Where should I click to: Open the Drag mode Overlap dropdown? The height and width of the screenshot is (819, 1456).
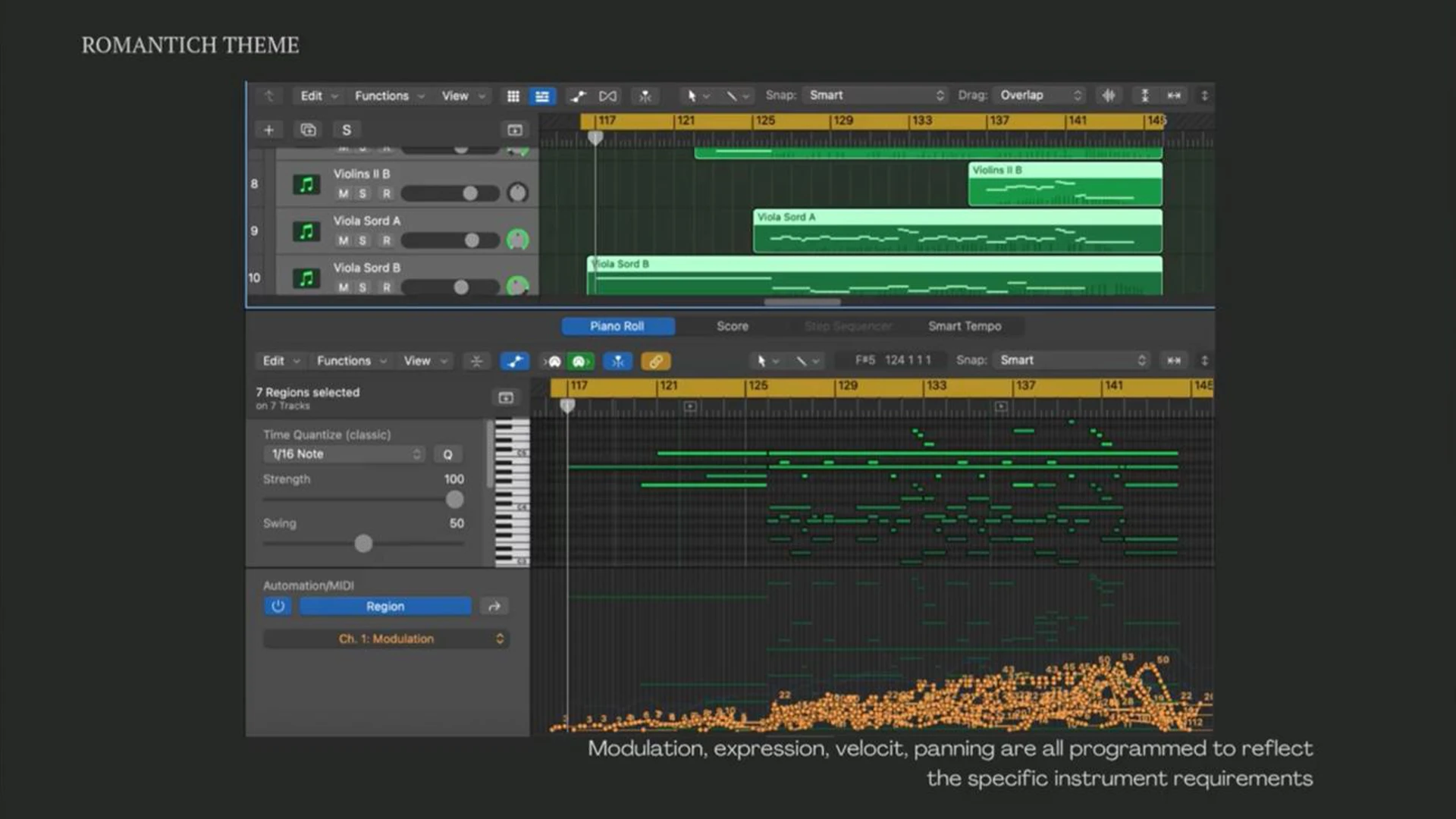1039,96
